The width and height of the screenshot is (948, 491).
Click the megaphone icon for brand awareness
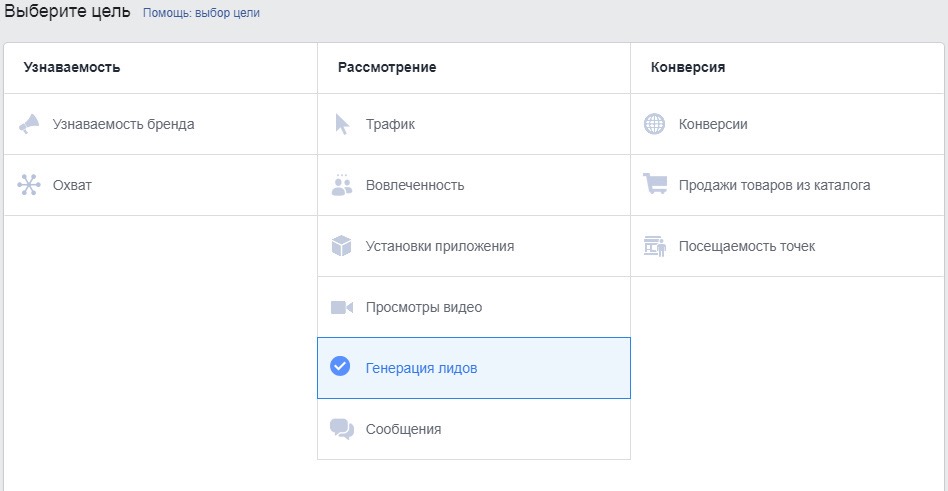(x=29, y=125)
